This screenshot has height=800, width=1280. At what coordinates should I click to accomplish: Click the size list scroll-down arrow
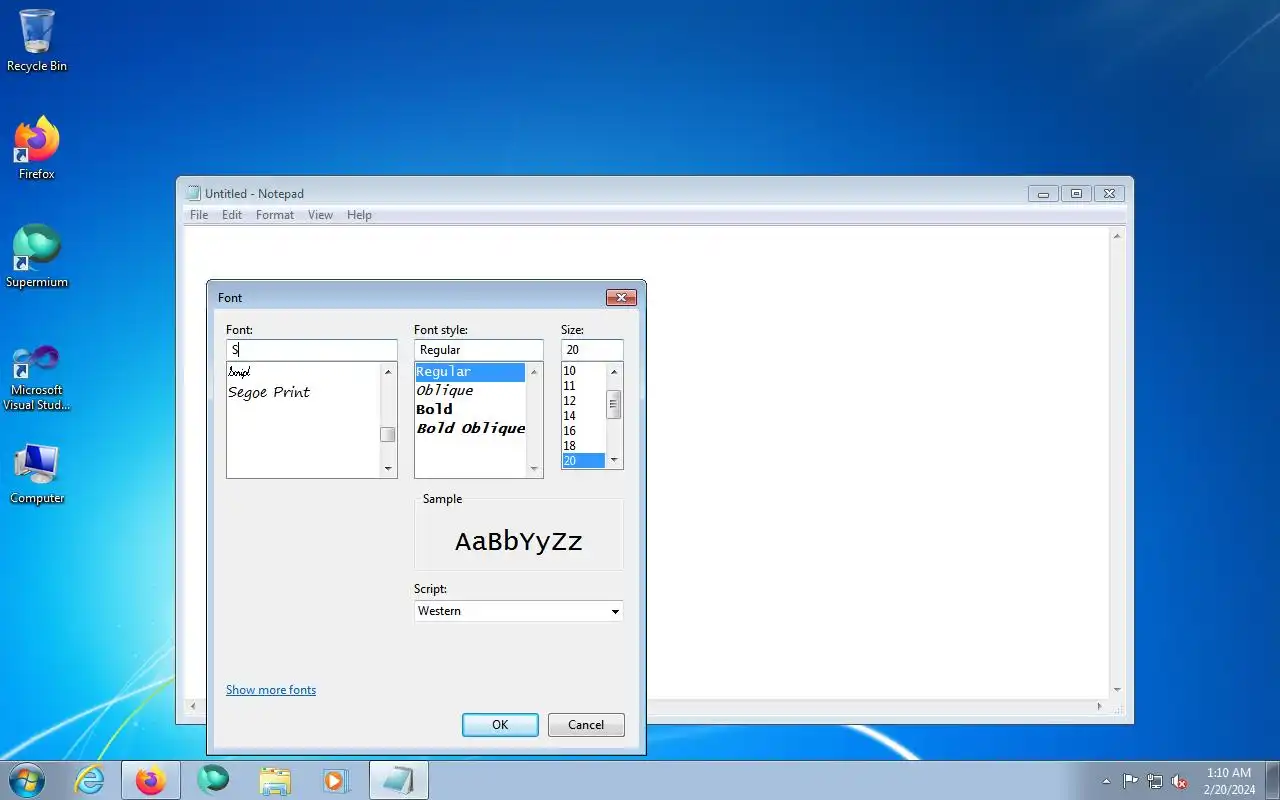614,460
